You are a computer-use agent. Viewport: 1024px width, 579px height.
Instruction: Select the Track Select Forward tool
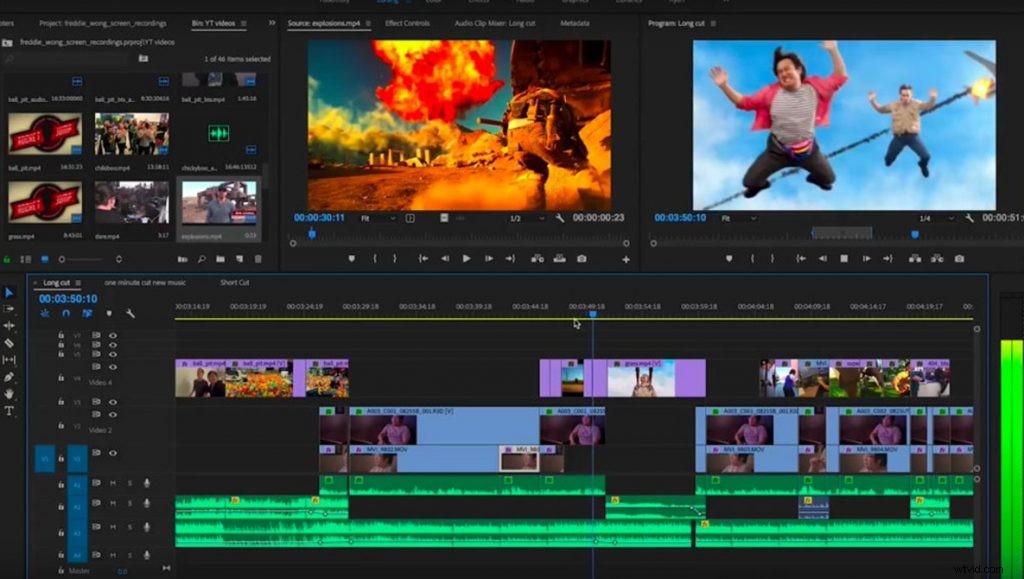(8, 309)
